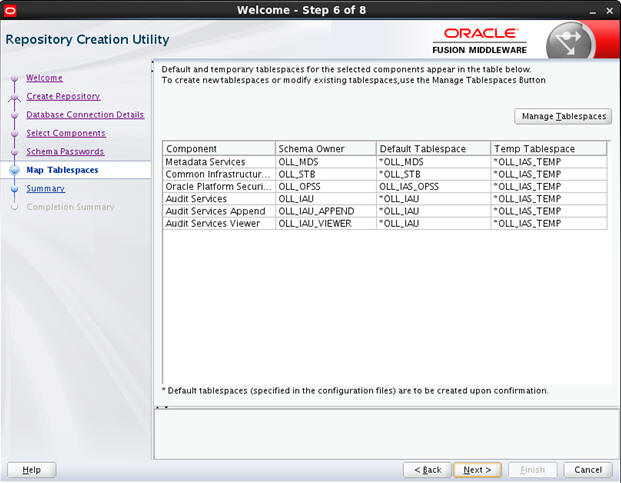The width and height of the screenshot is (621, 483).
Task: Select the Map Tablespaces step
Action: coord(62,170)
